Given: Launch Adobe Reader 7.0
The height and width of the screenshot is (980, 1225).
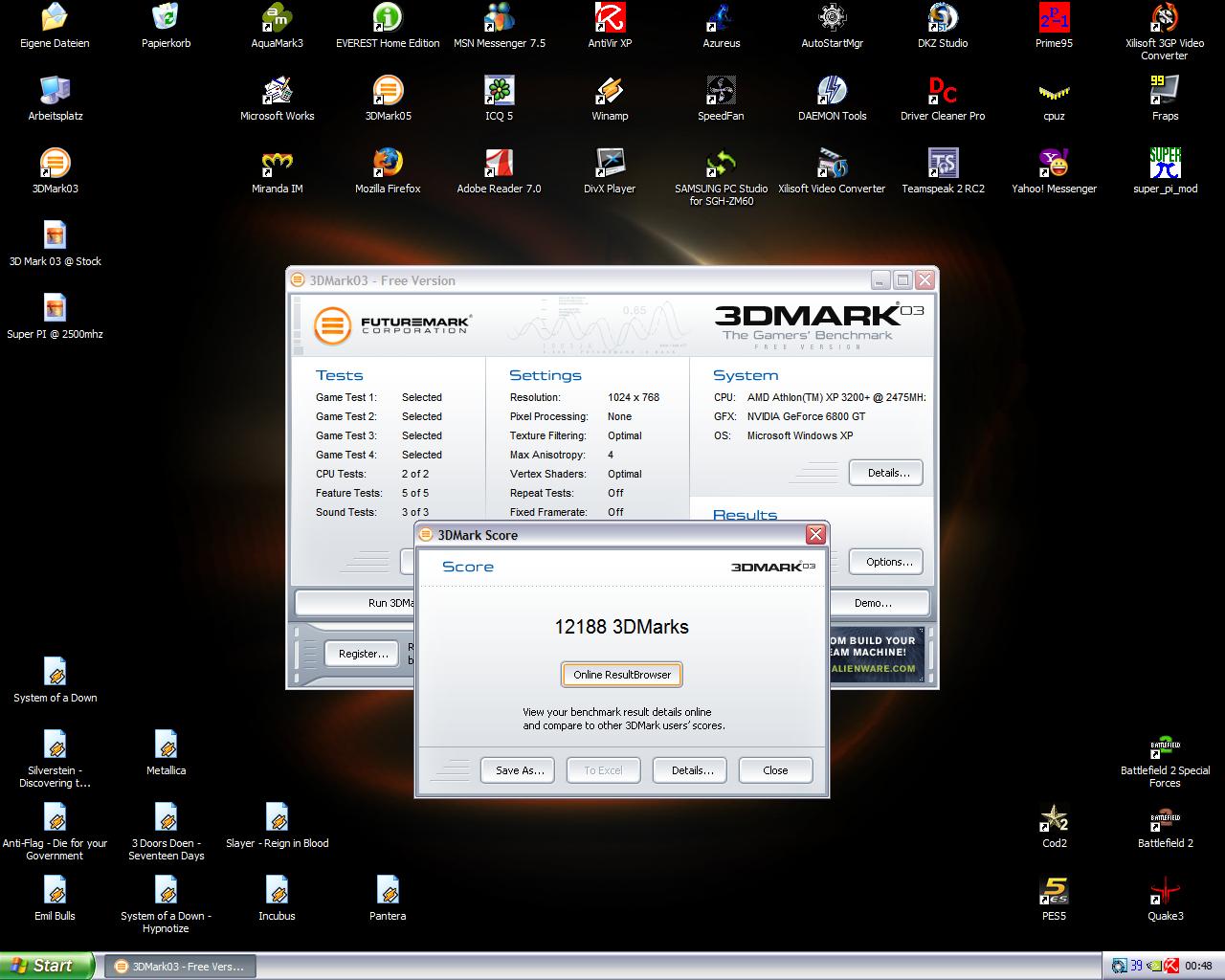Looking at the screenshot, I should [499, 171].
